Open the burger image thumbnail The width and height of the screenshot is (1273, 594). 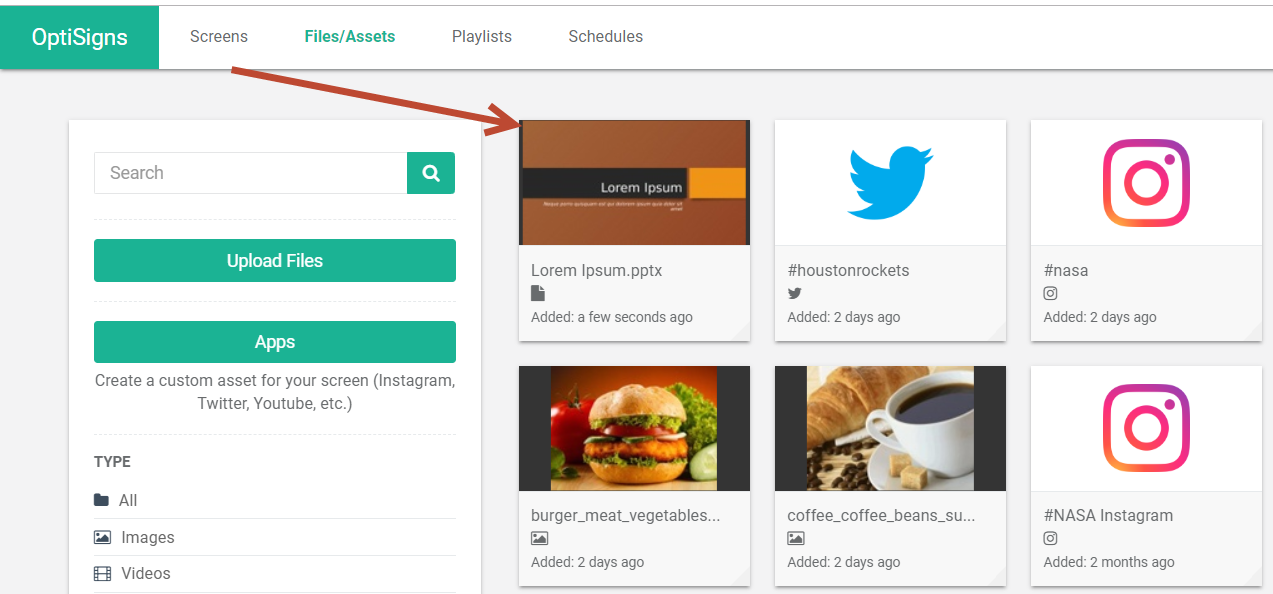pos(634,428)
